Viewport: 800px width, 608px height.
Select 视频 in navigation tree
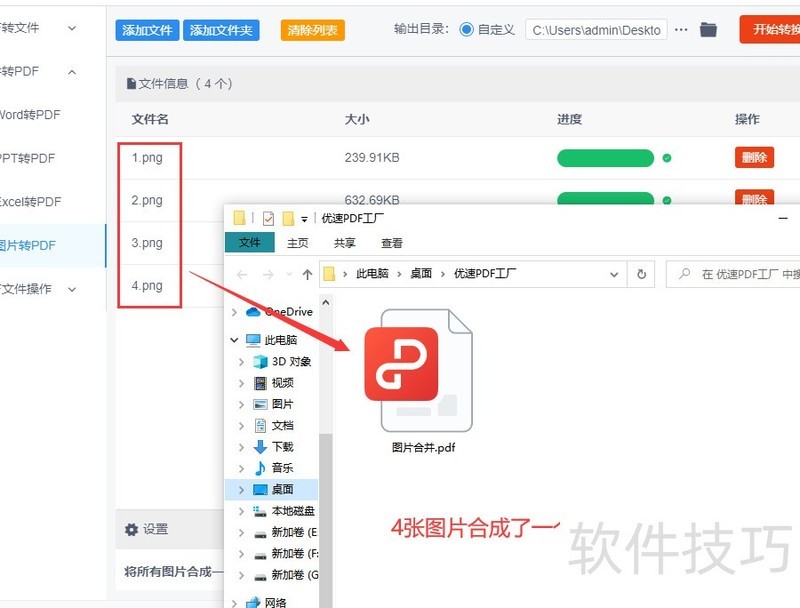click(x=282, y=383)
